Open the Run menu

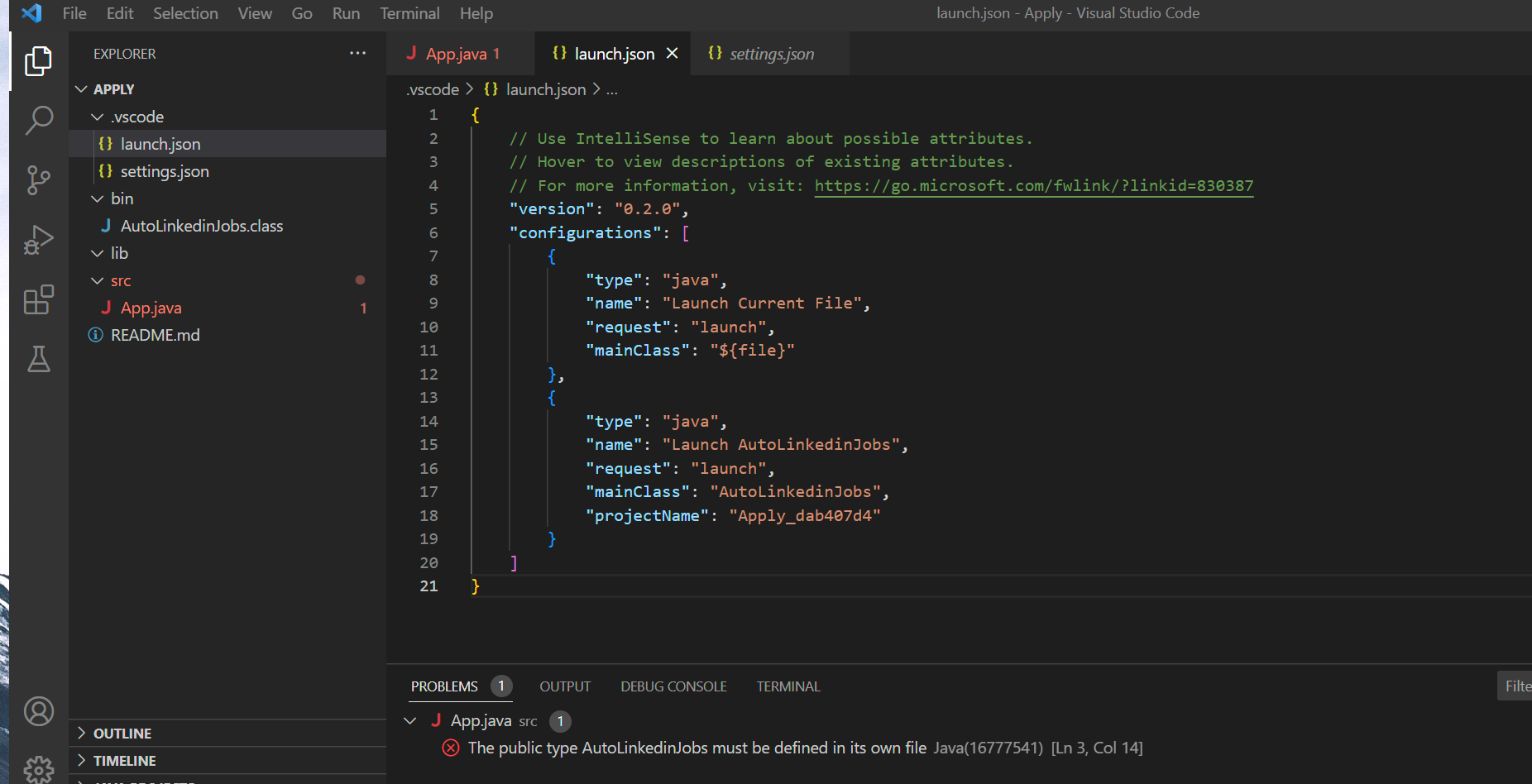click(345, 13)
